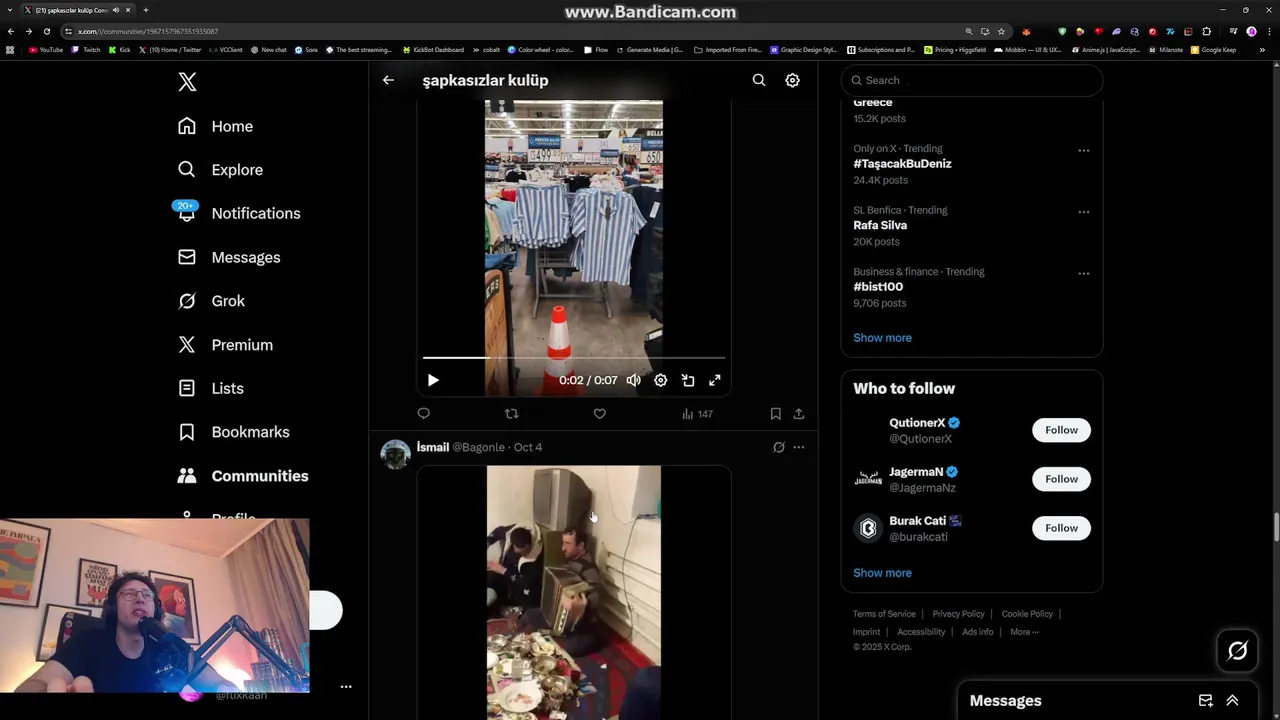
Task: Share the striped shirts video post
Action: point(798,413)
